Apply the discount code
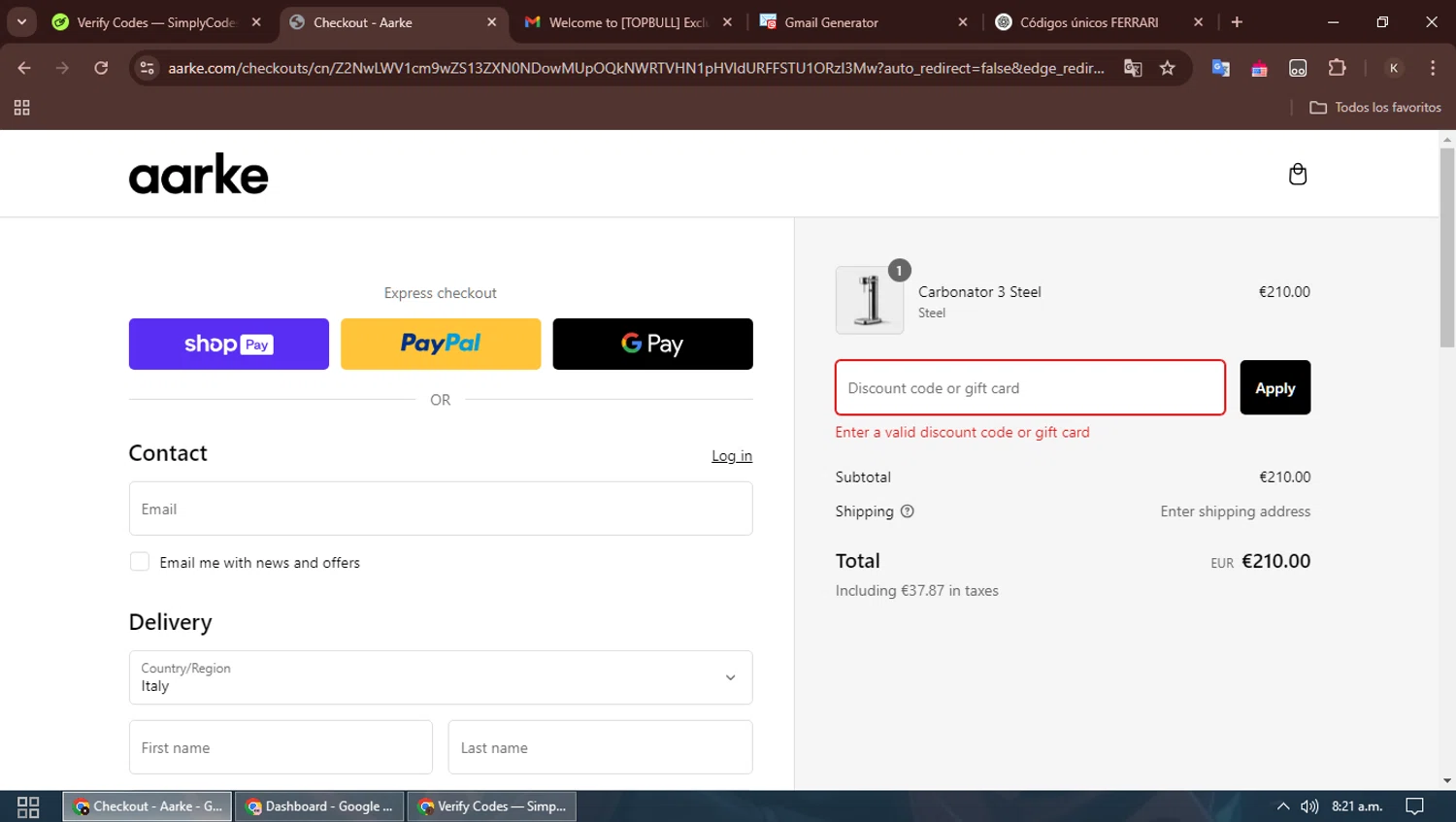Image resolution: width=1456 pixels, height=822 pixels. (1275, 387)
